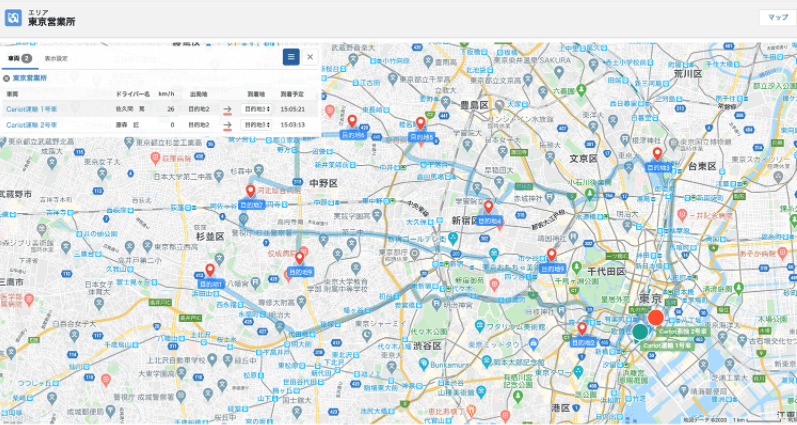The height and width of the screenshot is (425, 797).
Task: Click the マップ button at top right
Action: [778, 17]
